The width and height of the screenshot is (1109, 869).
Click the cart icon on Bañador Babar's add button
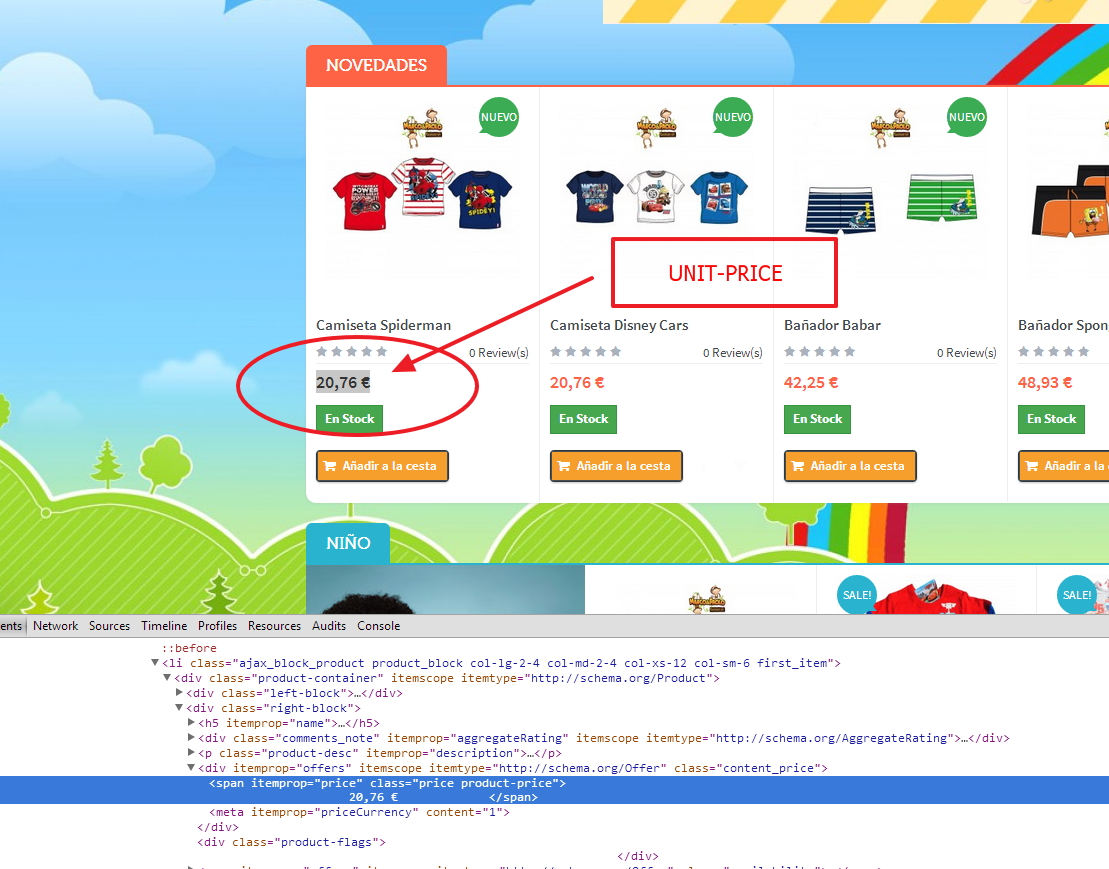[x=798, y=466]
